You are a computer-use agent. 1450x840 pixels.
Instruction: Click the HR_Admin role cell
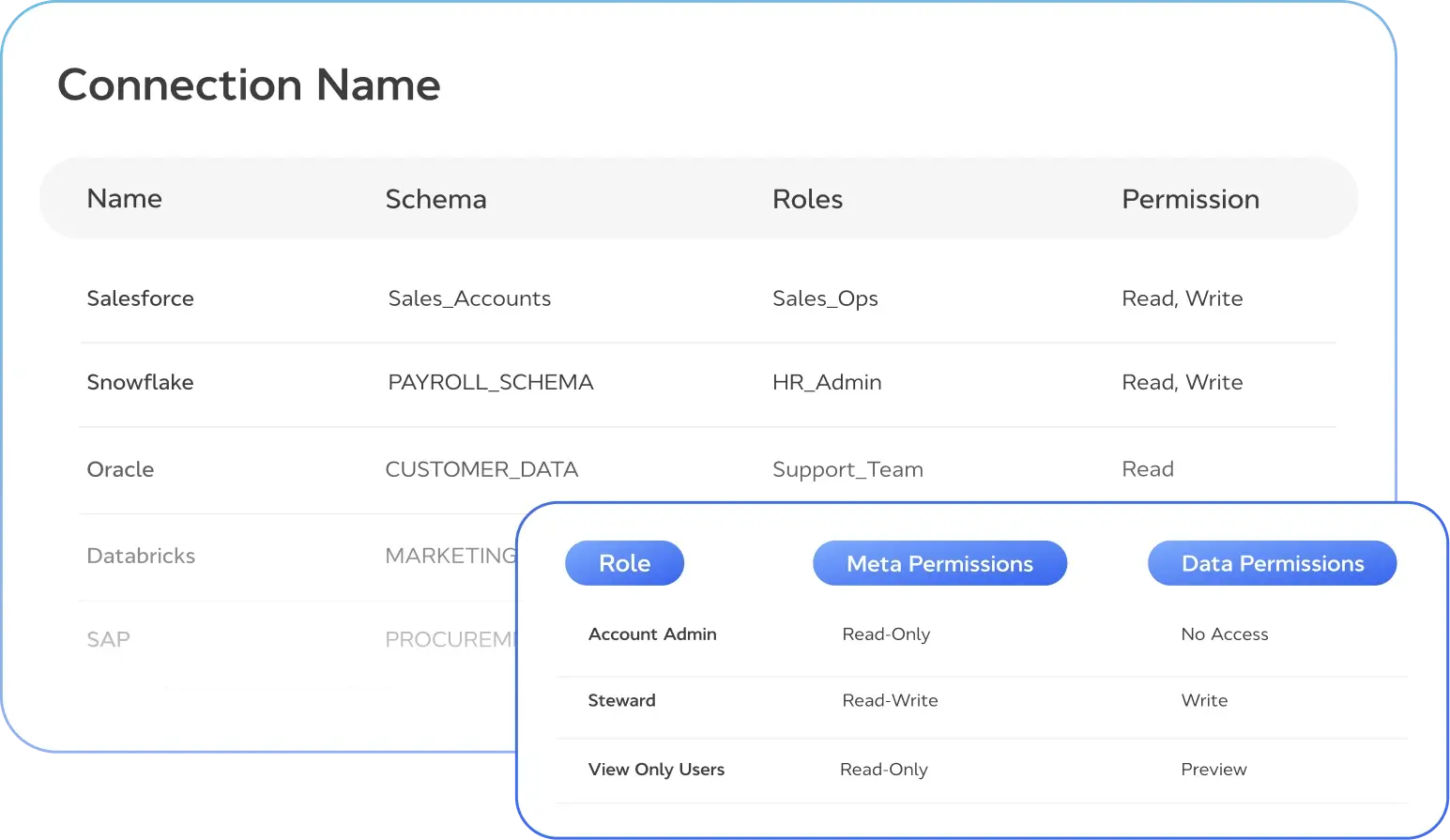click(x=827, y=382)
